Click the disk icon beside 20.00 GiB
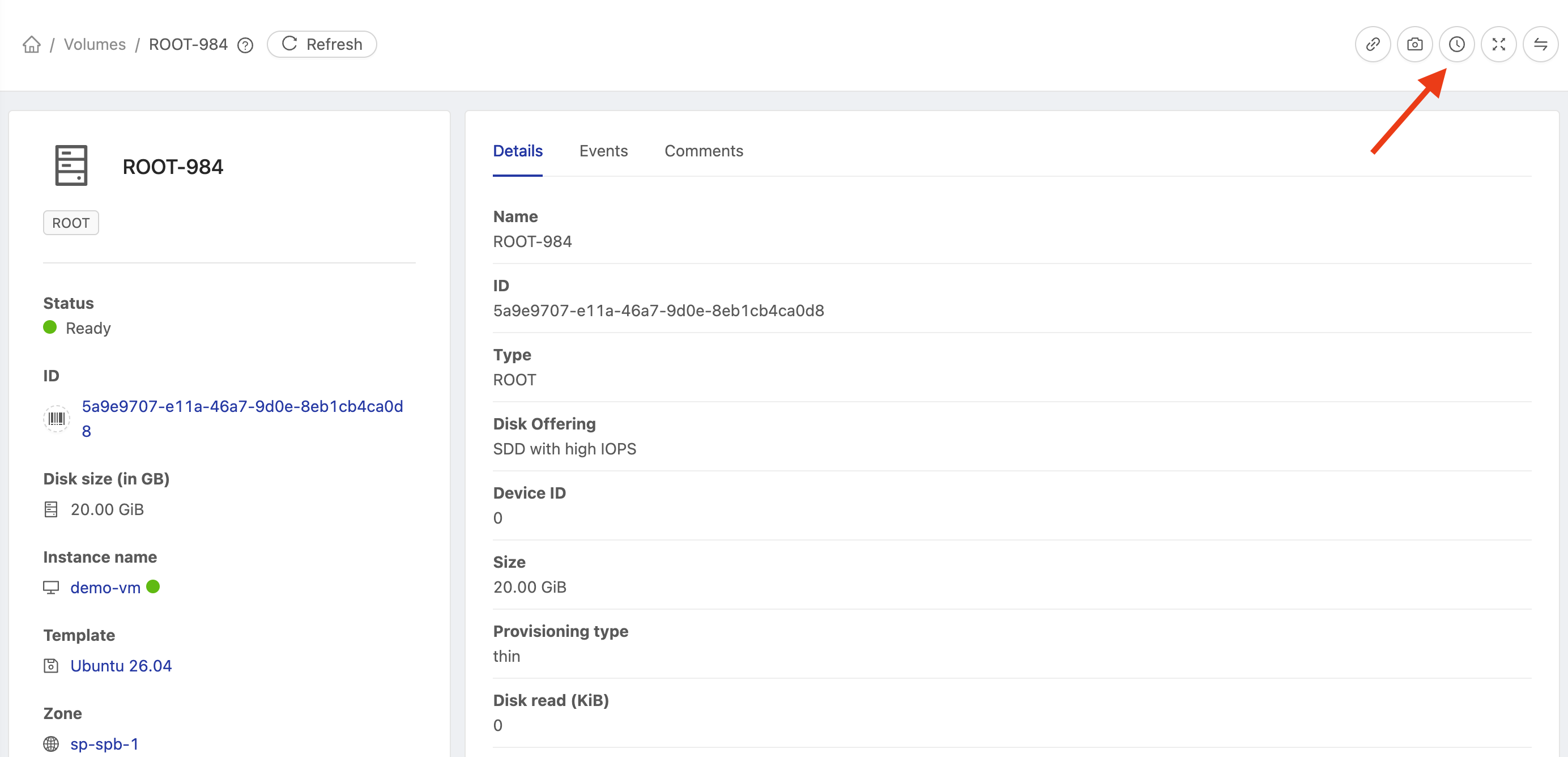 51,509
